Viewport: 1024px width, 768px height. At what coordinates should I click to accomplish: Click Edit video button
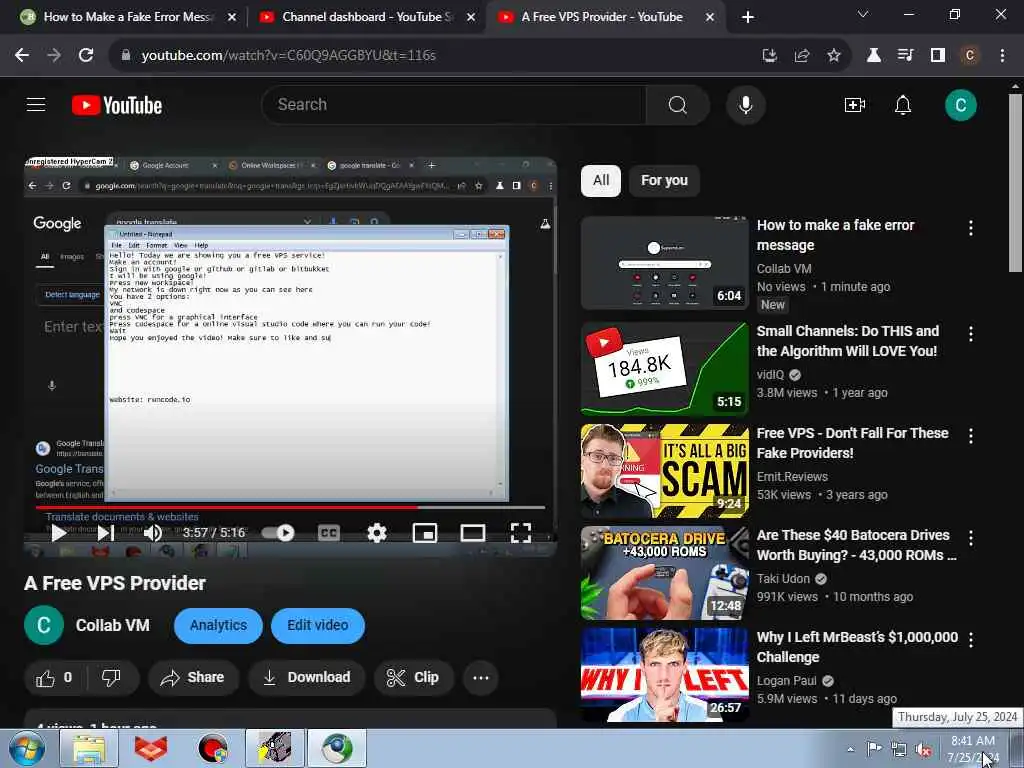(317, 626)
